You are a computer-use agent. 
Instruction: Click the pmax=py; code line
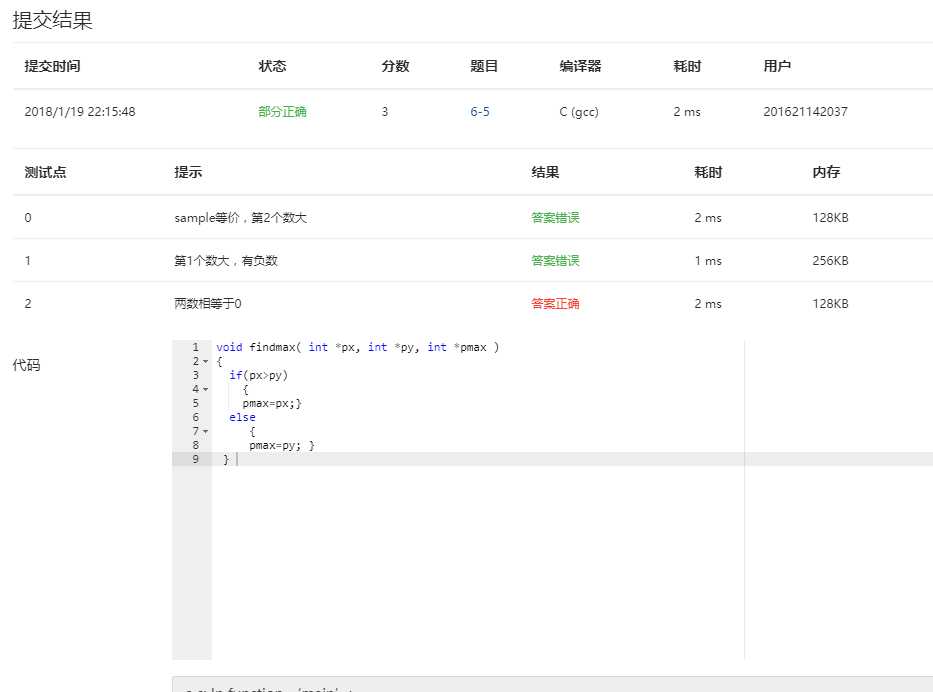(x=281, y=445)
